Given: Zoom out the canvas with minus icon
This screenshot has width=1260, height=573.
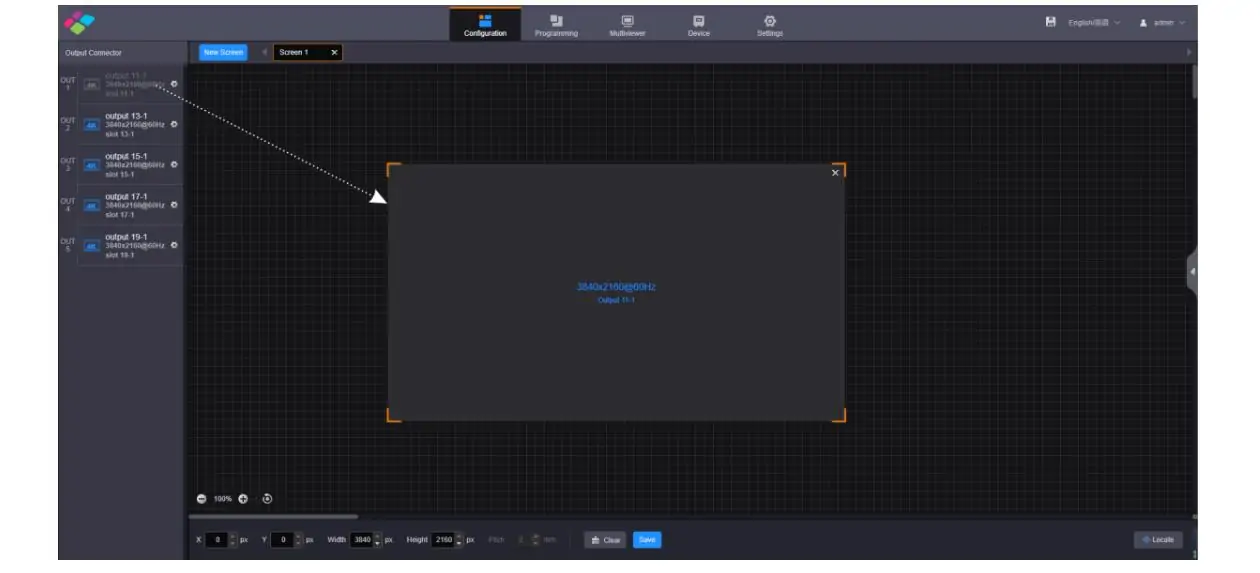Looking at the screenshot, I should (x=202, y=498).
